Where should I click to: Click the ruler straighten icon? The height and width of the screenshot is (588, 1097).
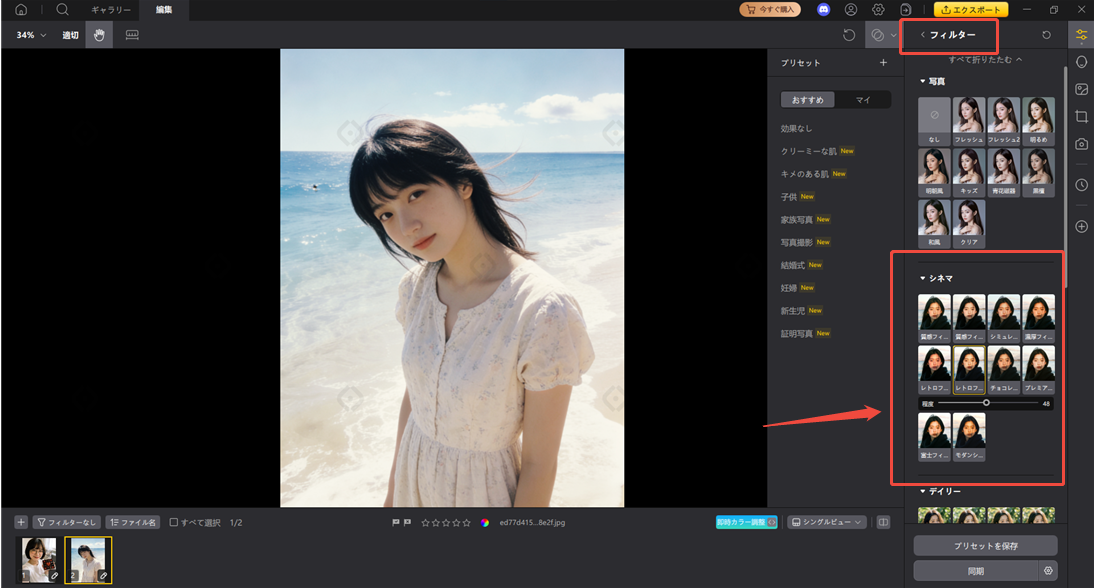(132, 35)
